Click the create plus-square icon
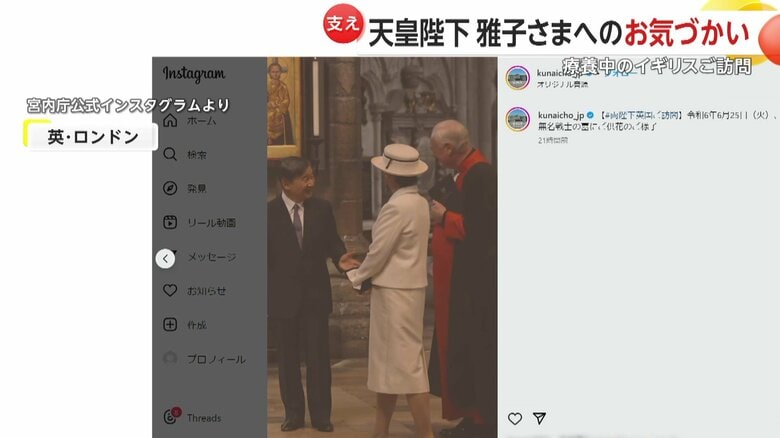 click(x=170, y=325)
